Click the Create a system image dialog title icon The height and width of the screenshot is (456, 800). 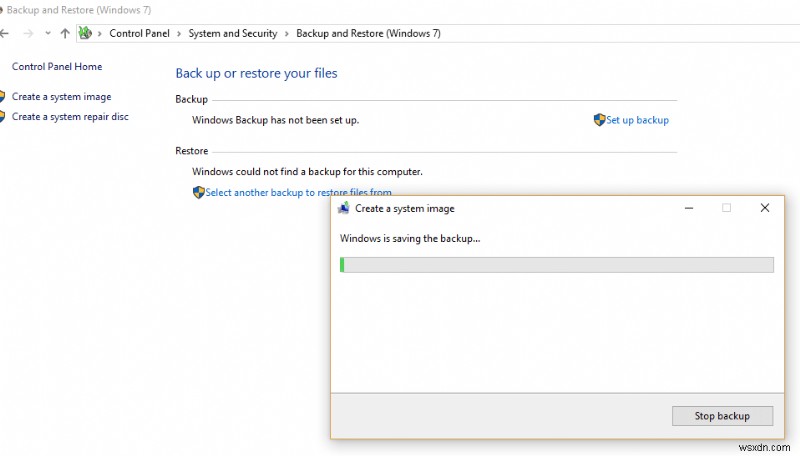344,208
